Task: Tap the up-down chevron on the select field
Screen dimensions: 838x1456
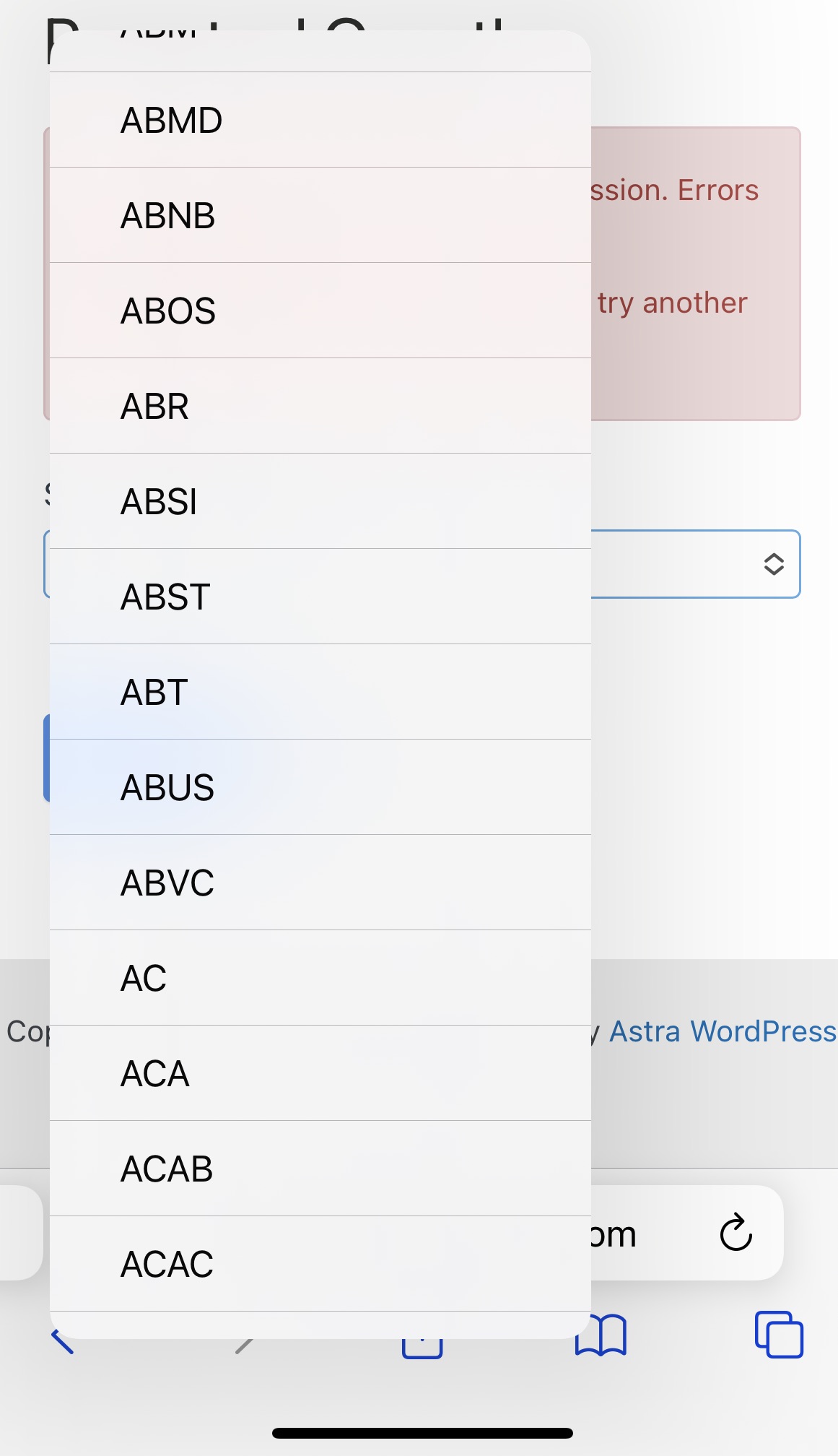Action: (x=773, y=564)
